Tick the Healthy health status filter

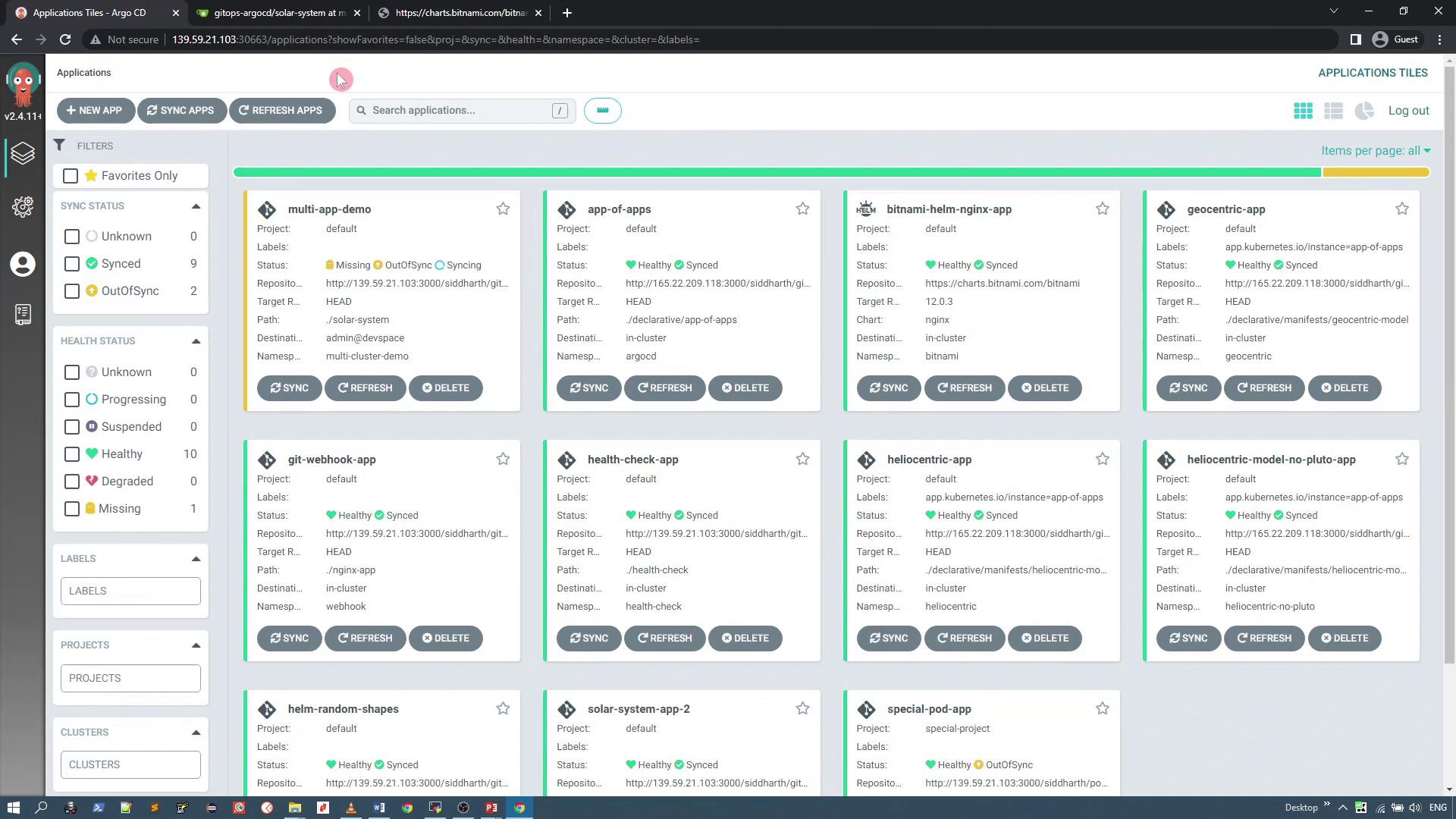(72, 454)
